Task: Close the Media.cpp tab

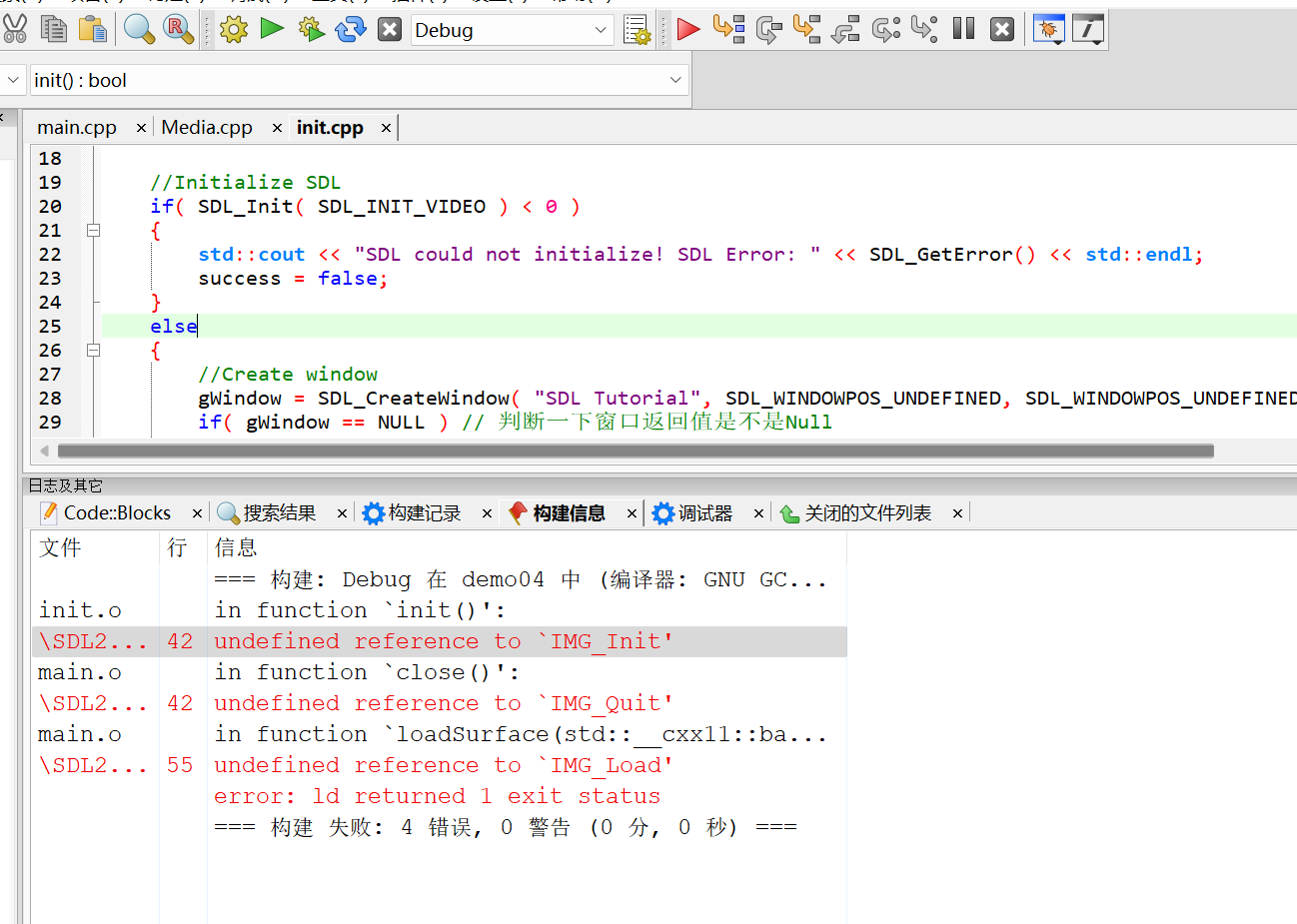Action: coord(277,128)
